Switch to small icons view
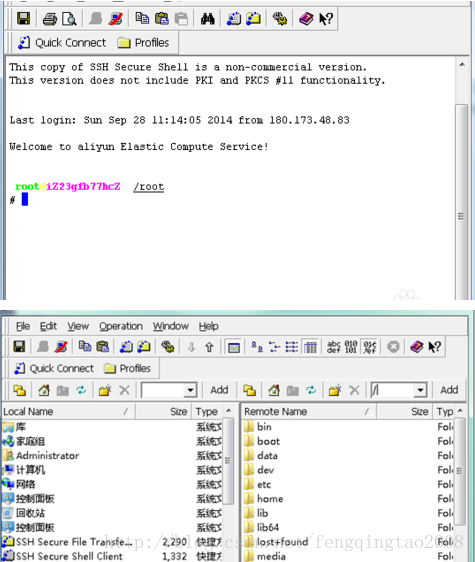Viewport: 475px width, 562px height. 275,347
